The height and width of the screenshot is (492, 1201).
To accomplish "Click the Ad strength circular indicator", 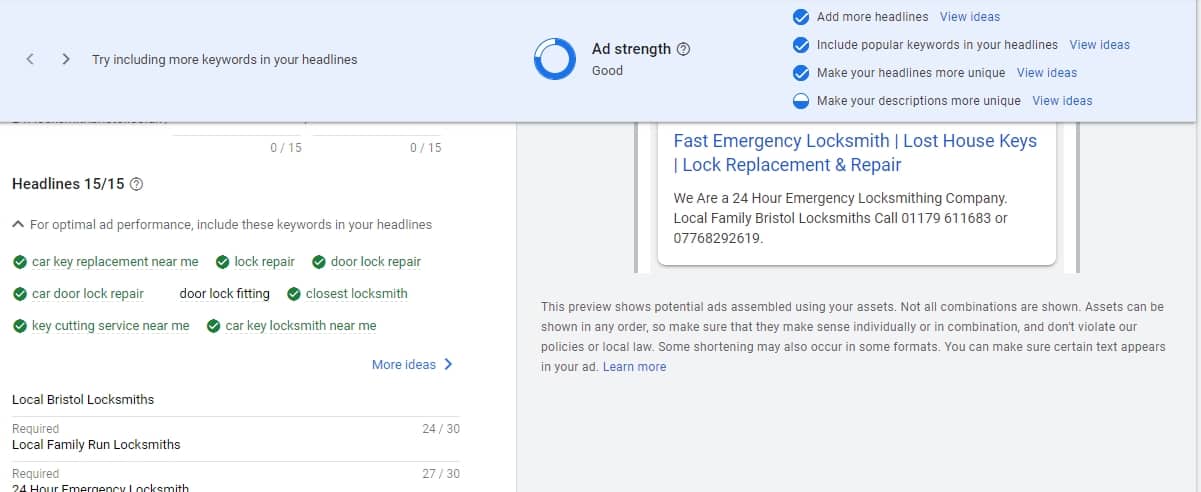I will (554, 59).
